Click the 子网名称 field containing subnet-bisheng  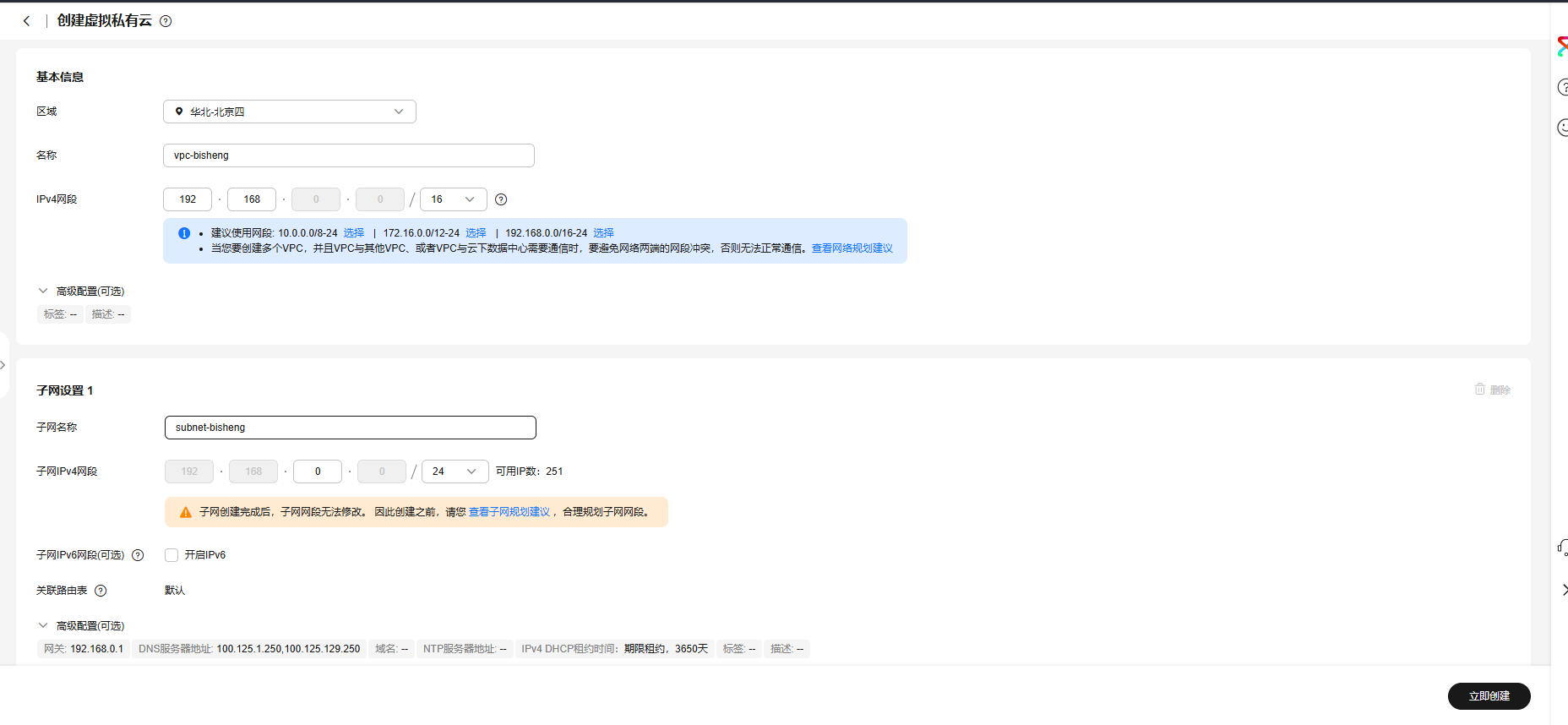point(350,428)
